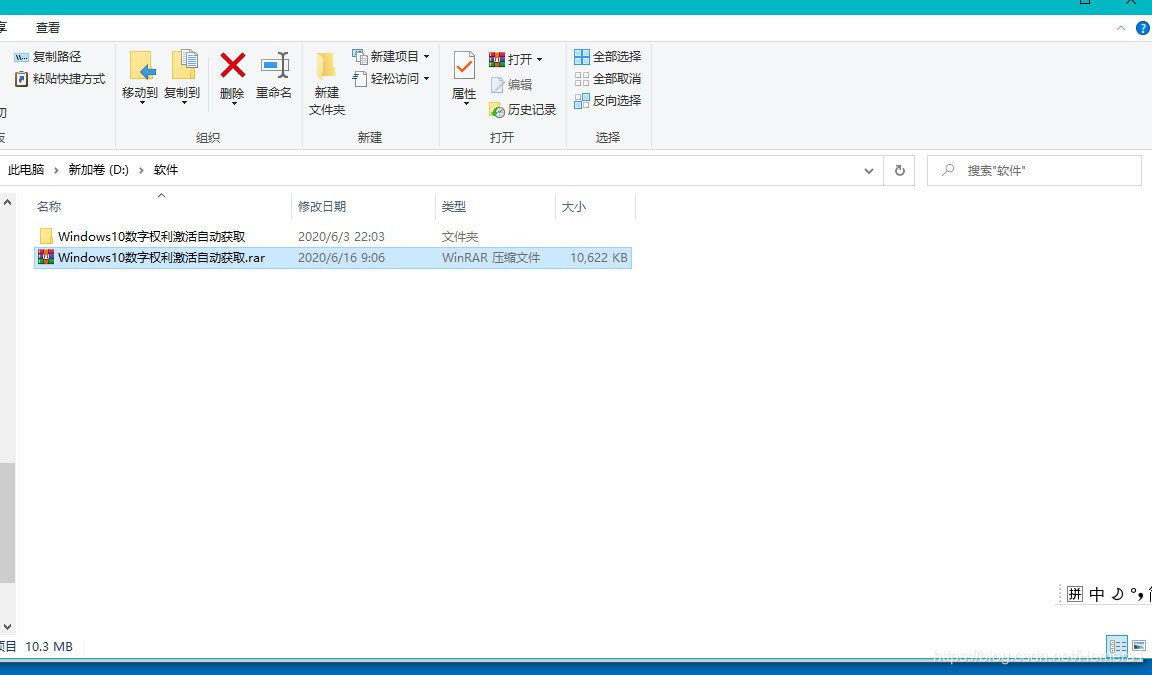Open the Move to (移动到) menu
The width and height of the screenshot is (1152, 675).
(140, 76)
